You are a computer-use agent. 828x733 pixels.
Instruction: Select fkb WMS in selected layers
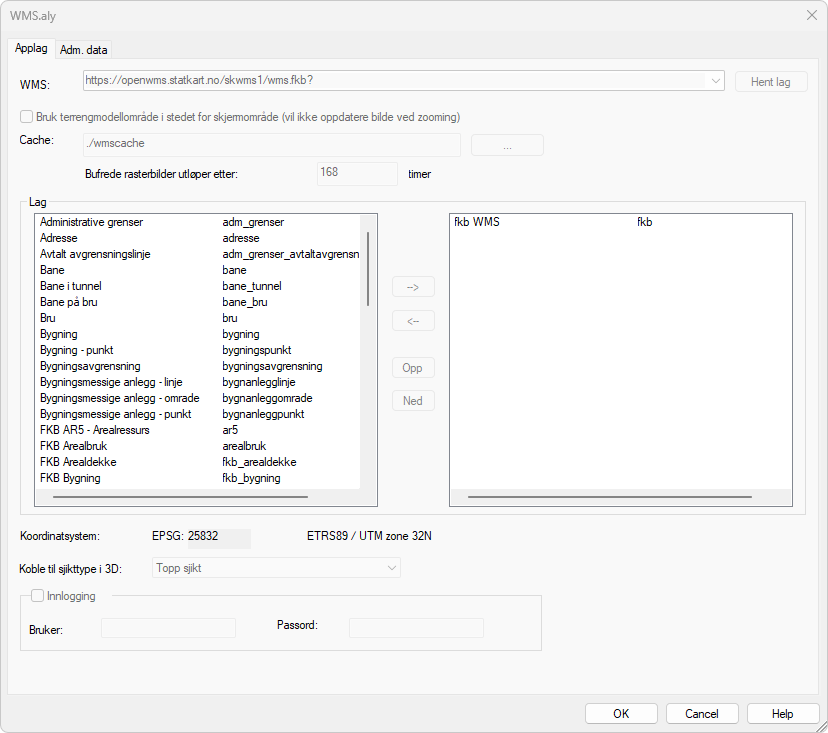pos(477,222)
